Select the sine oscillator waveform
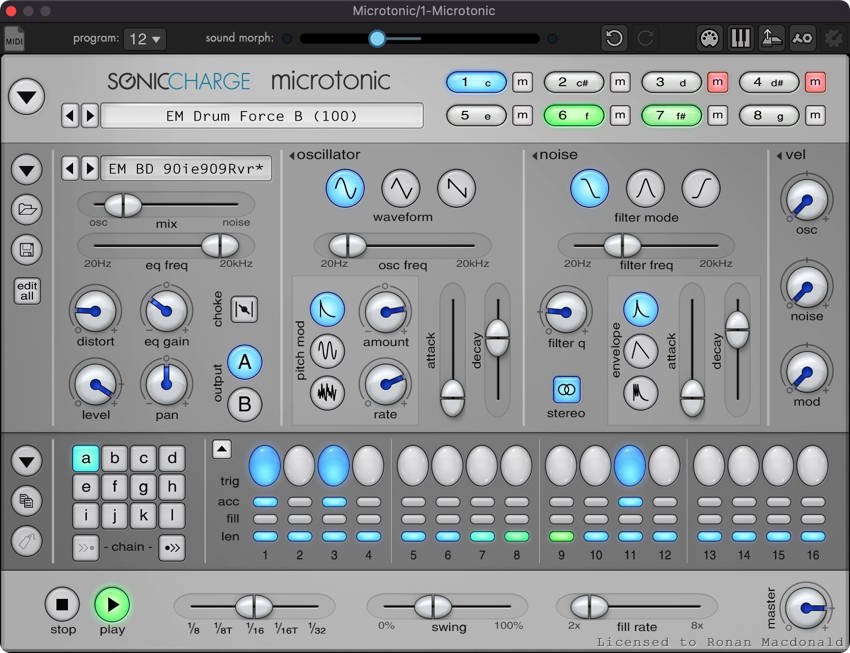This screenshot has height=653, width=850. (345, 188)
